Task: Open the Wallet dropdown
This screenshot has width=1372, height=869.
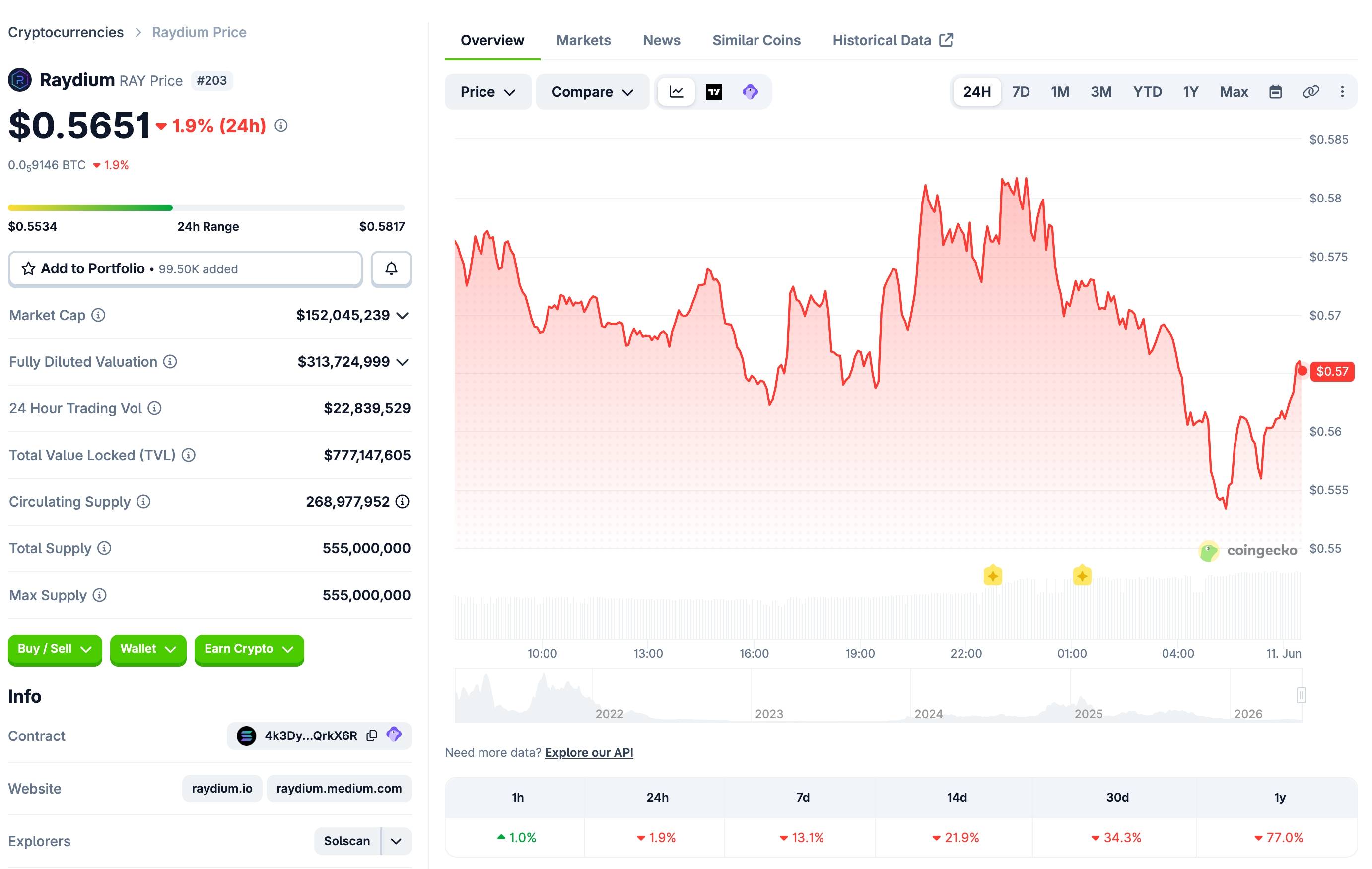Action: click(148, 649)
